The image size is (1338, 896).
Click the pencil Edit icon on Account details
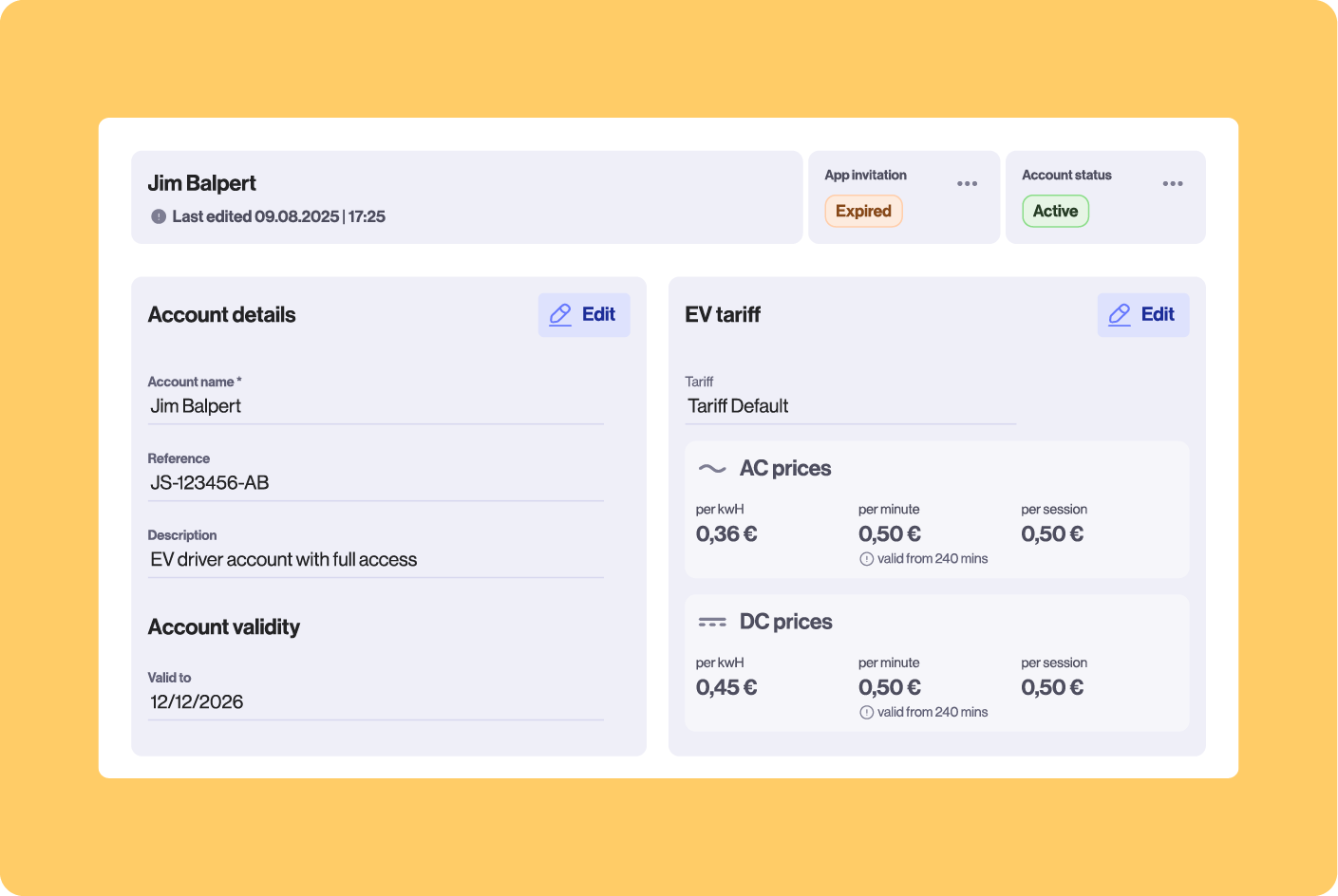[560, 314]
